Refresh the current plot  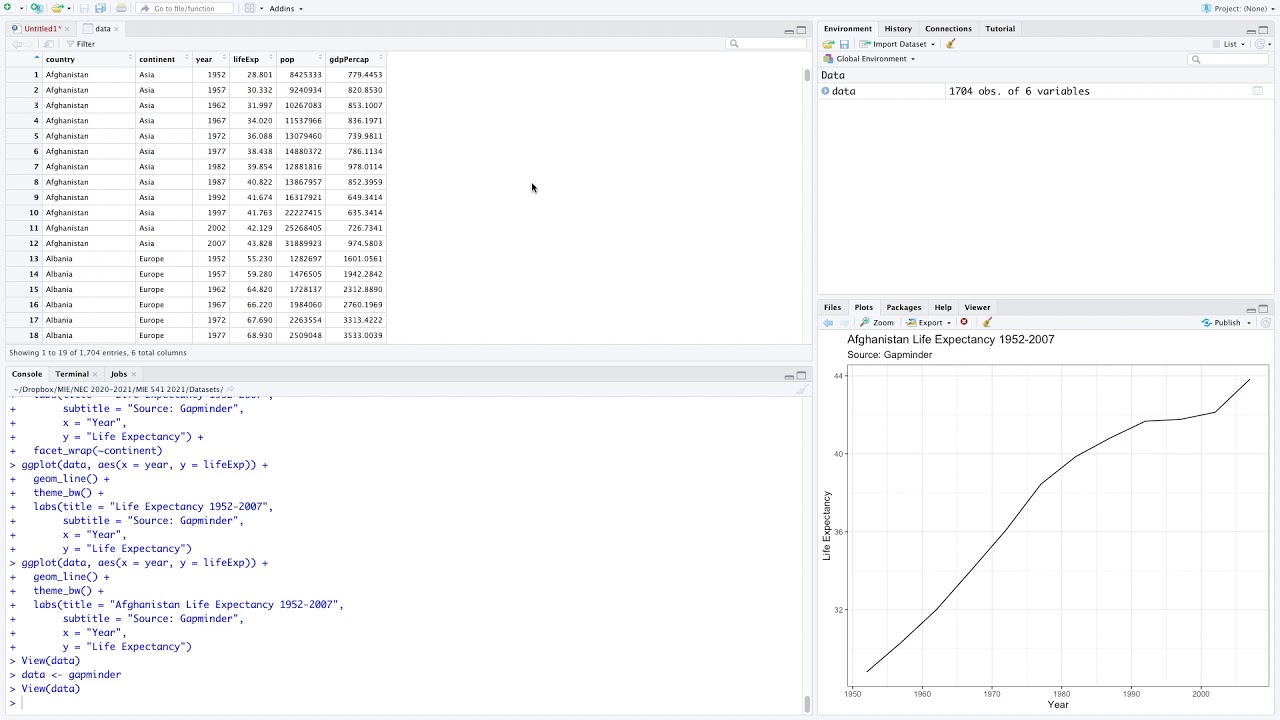point(1266,323)
